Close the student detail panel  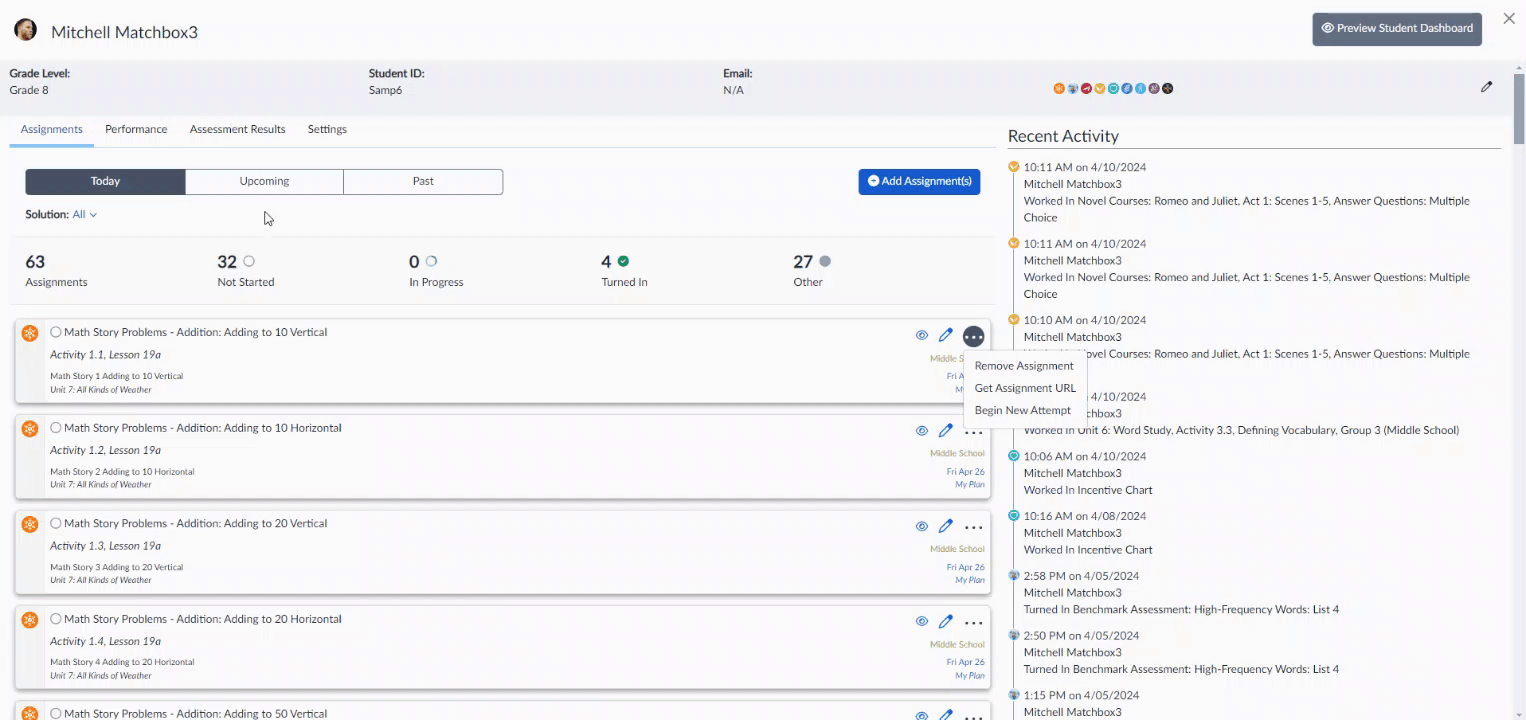pos(1509,19)
